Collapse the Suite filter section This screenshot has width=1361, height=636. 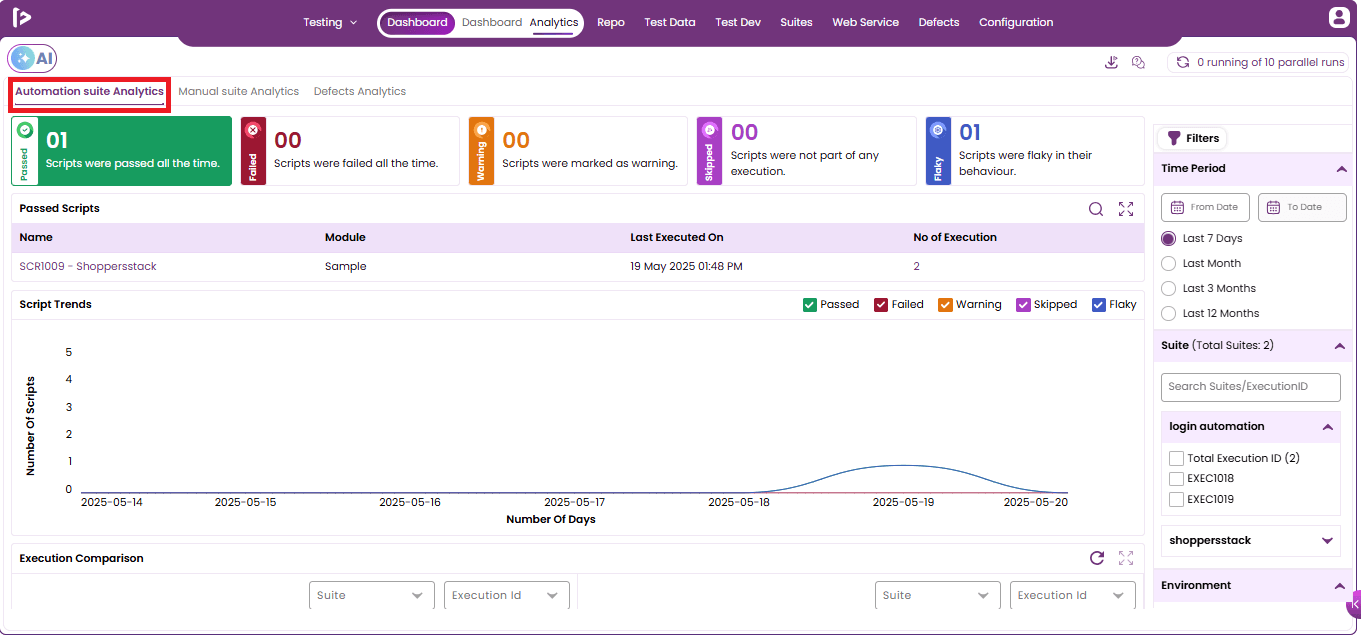(x=1341, y=346)
